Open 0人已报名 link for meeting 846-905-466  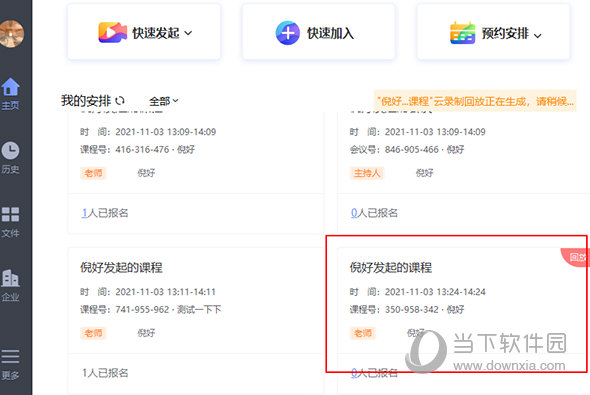tap(374, 213)
